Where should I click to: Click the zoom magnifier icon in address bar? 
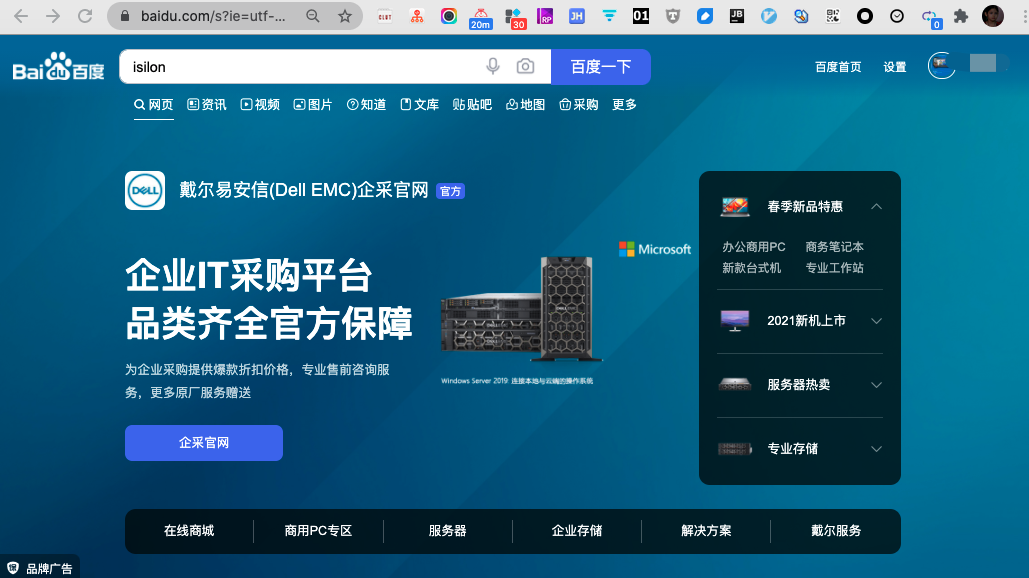tap(313, 16)
